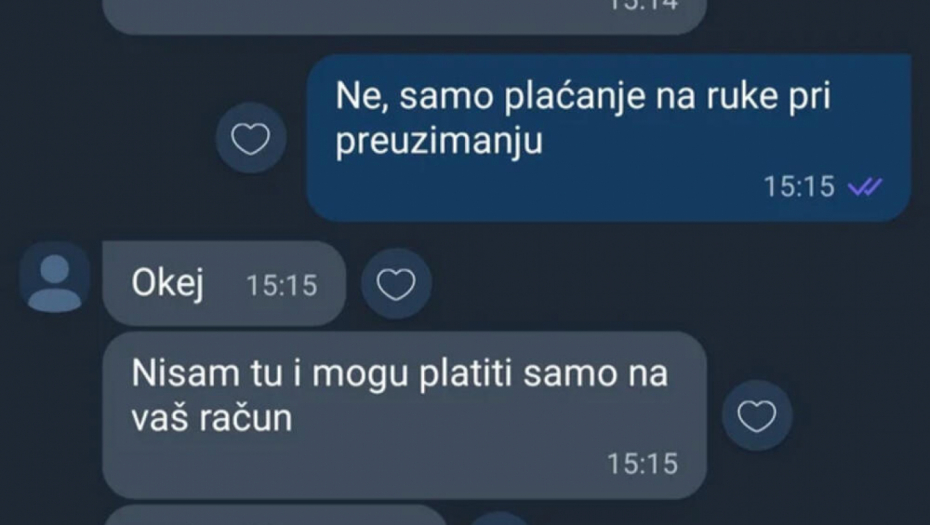Screen dimensions: 930x525
Task: Tap the partially visible heart at the bottom
Action: (499, 519)
